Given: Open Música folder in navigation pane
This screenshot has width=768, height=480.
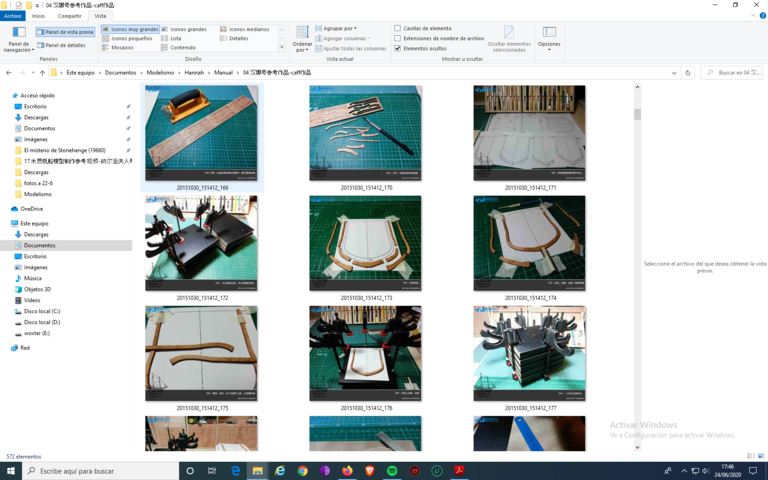Looking at the screenshot, I should (x=33, y=278).
